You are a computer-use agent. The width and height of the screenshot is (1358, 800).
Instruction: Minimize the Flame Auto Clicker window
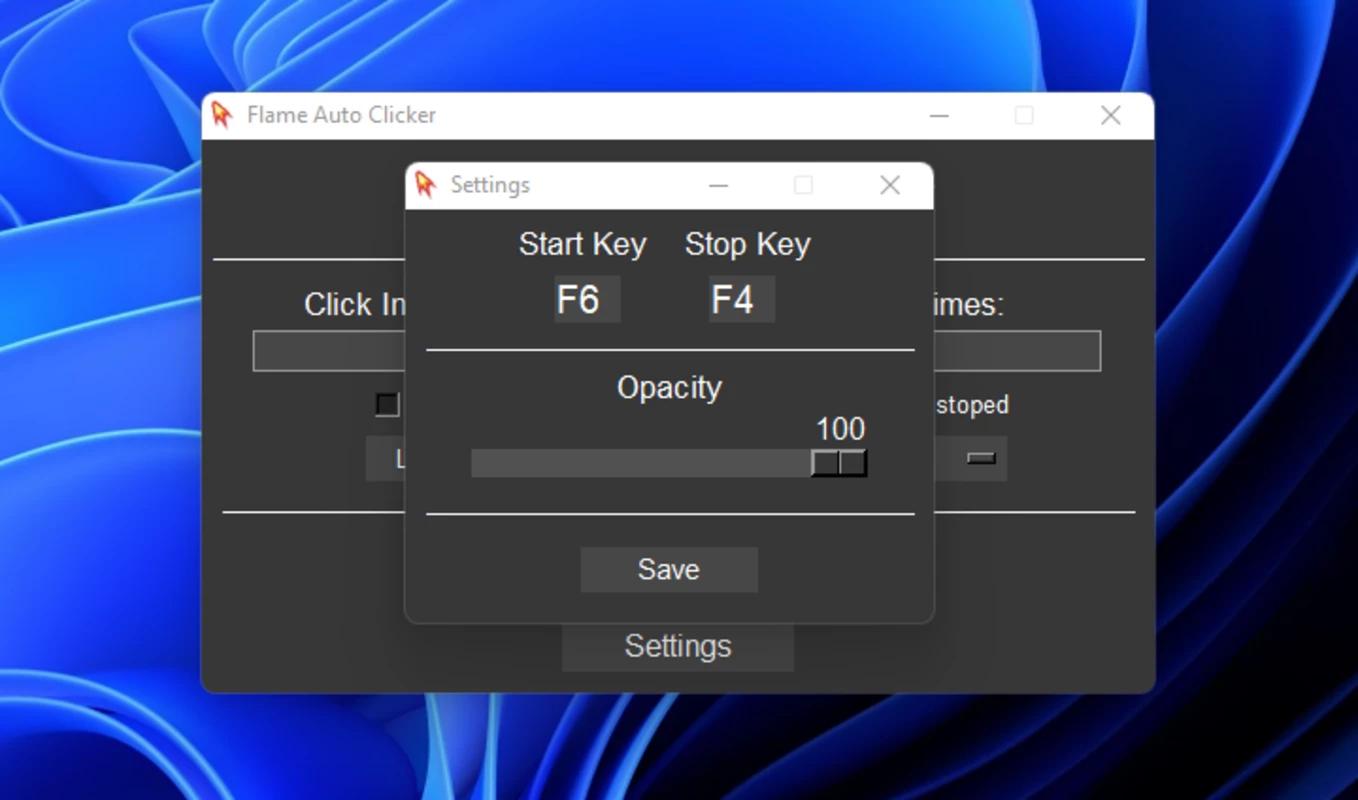(x=939, y=115)
